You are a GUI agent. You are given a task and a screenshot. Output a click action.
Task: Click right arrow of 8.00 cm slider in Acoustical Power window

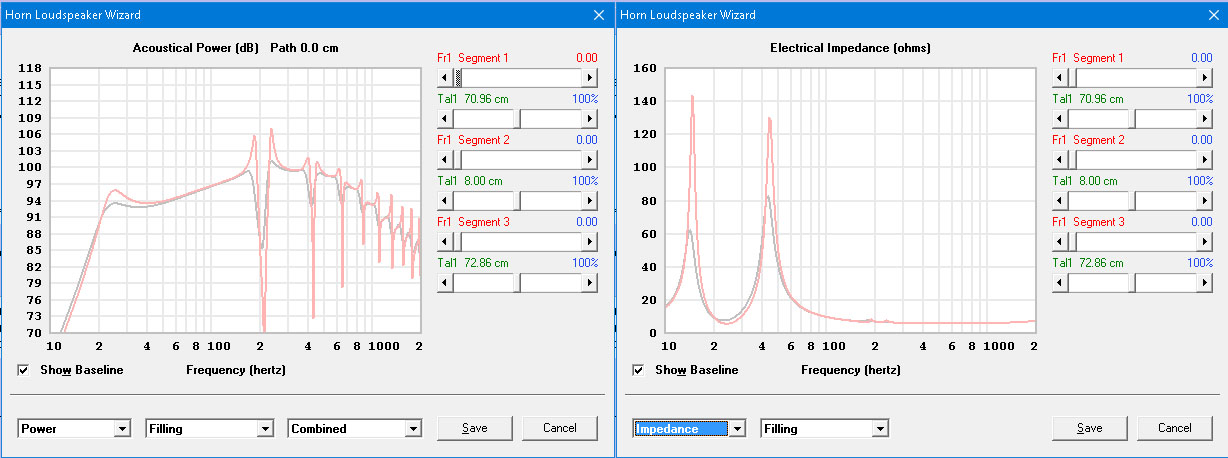590,200
